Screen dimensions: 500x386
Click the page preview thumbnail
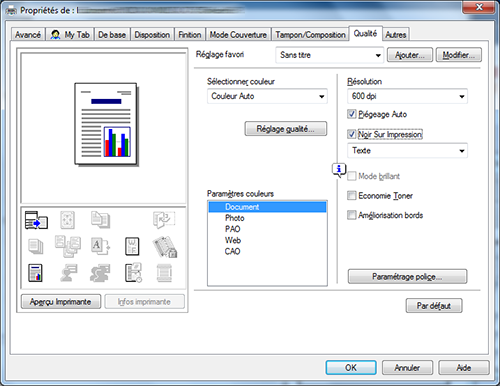tap(106, 124)
